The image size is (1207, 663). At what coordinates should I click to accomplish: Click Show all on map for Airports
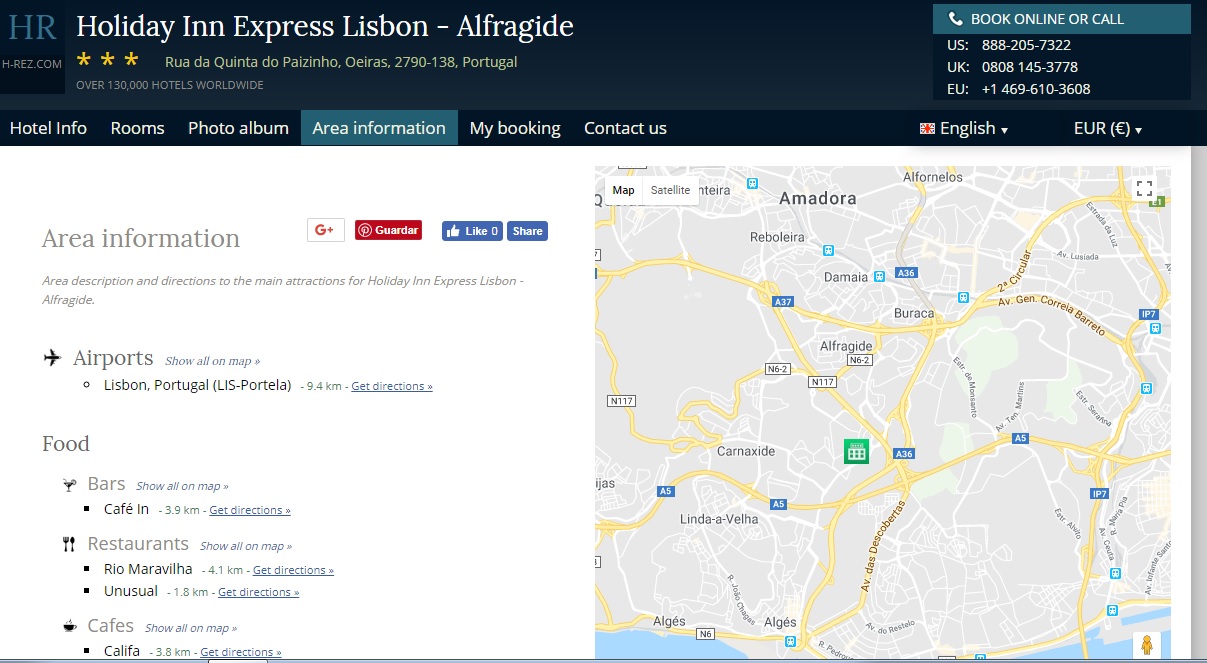tap(212, 361)
